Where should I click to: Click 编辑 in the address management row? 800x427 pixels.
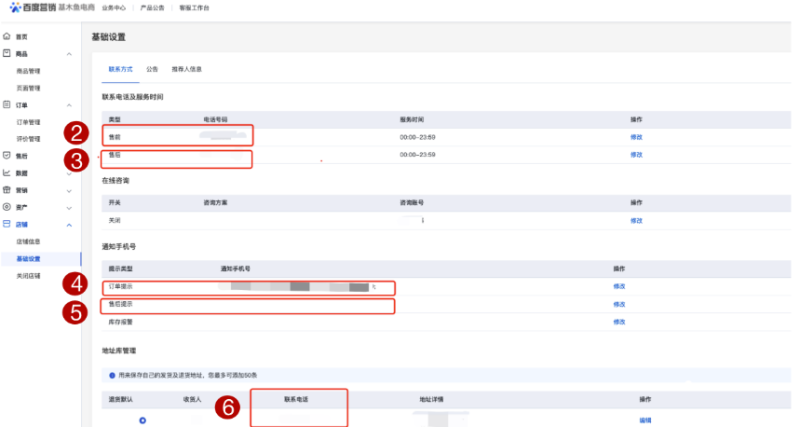[645, 420]
